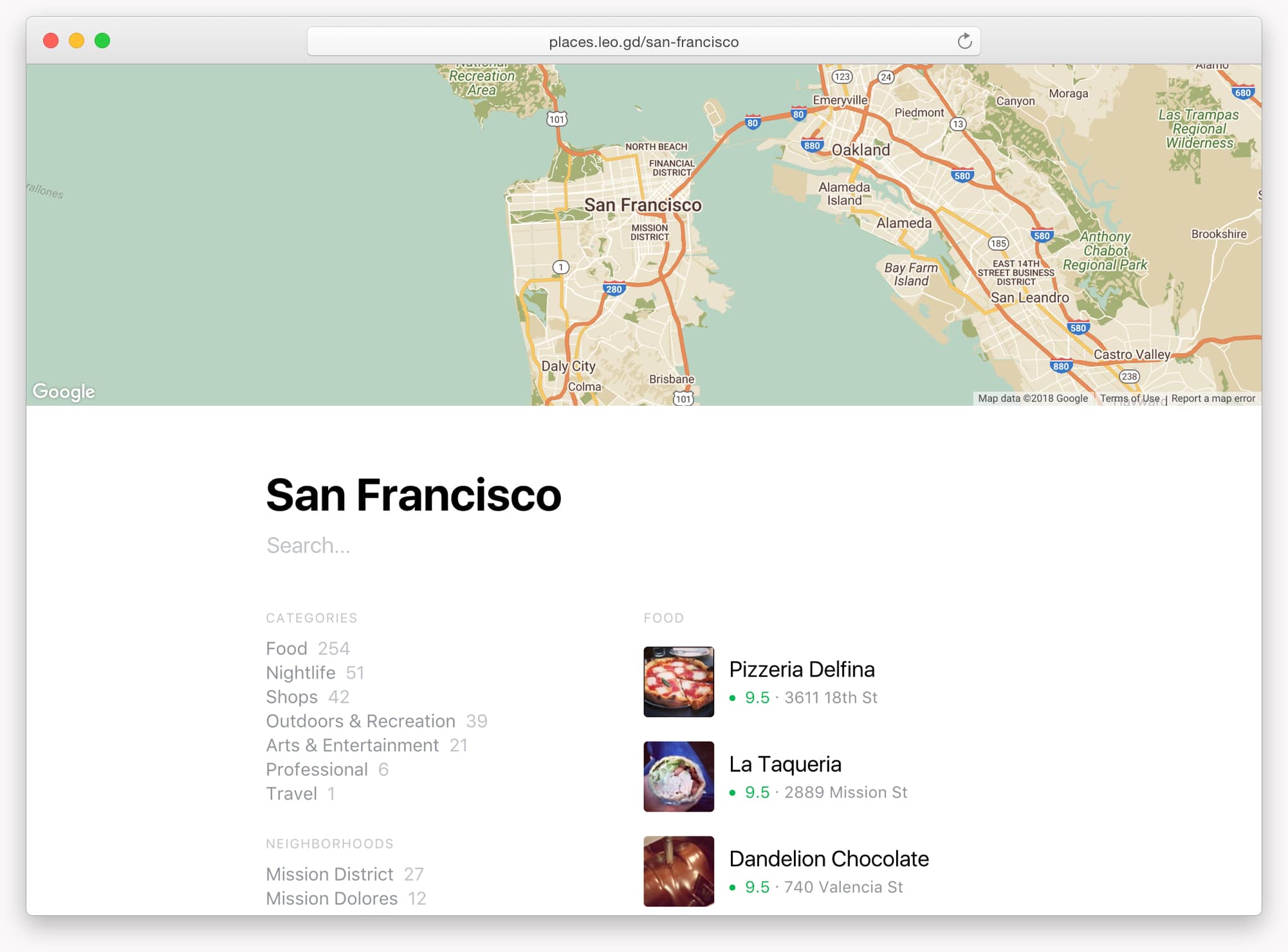Click the pizza photo next to Pizzeria Delfina
The image size is (1288, 952).
click(x=678, y=682)
